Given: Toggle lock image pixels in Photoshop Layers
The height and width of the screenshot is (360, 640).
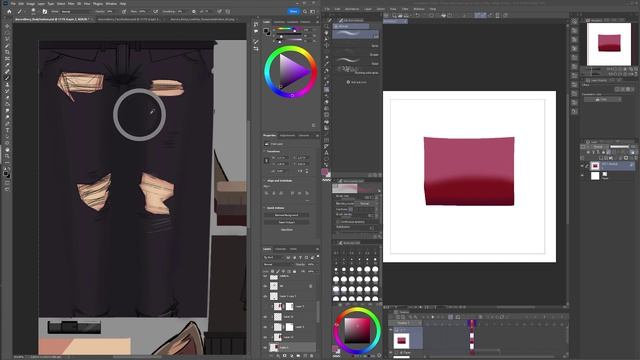Looking at the screenshot, I should [278, 271].
